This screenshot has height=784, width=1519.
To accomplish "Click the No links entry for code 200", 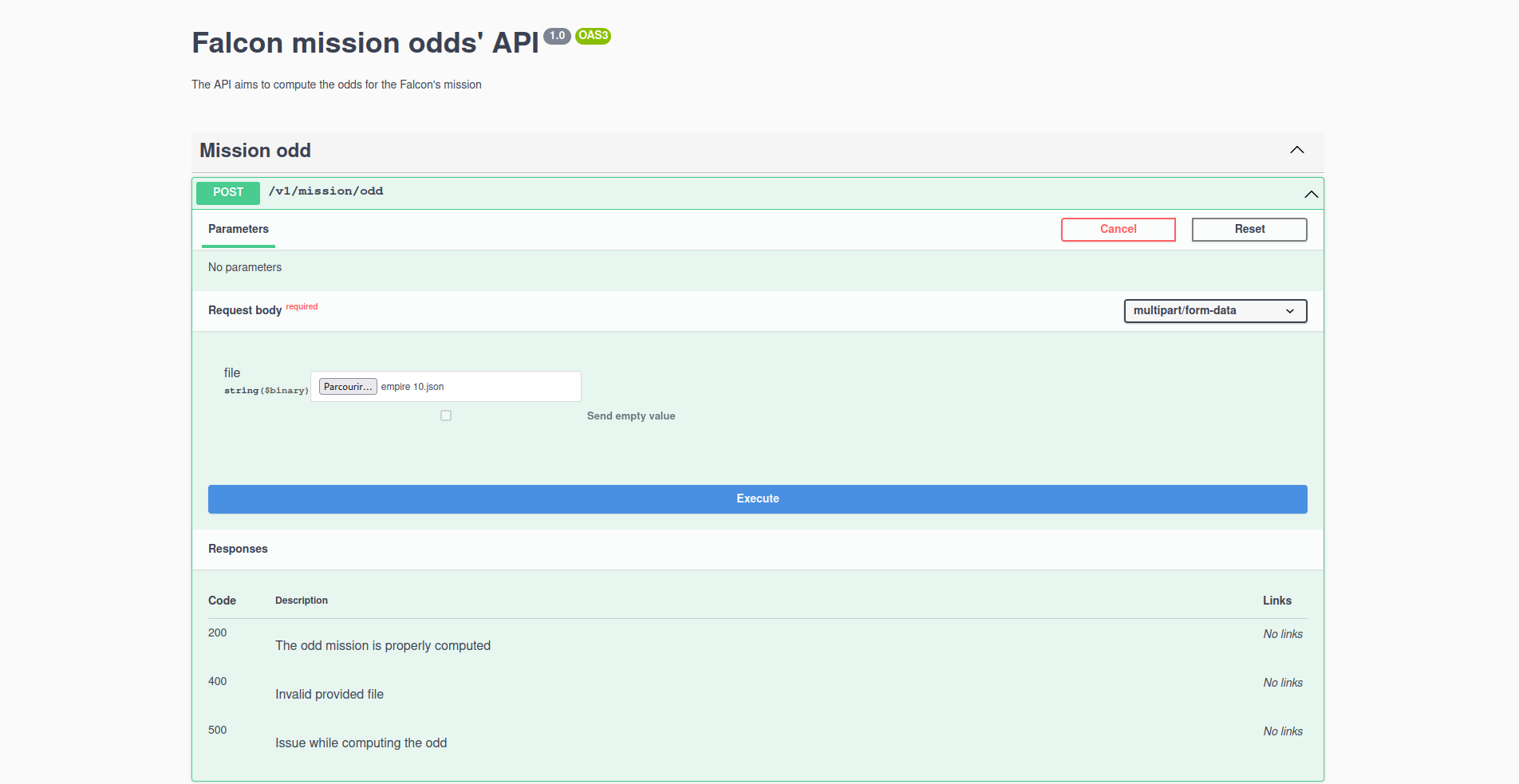I will click(x=1283, y=634).
